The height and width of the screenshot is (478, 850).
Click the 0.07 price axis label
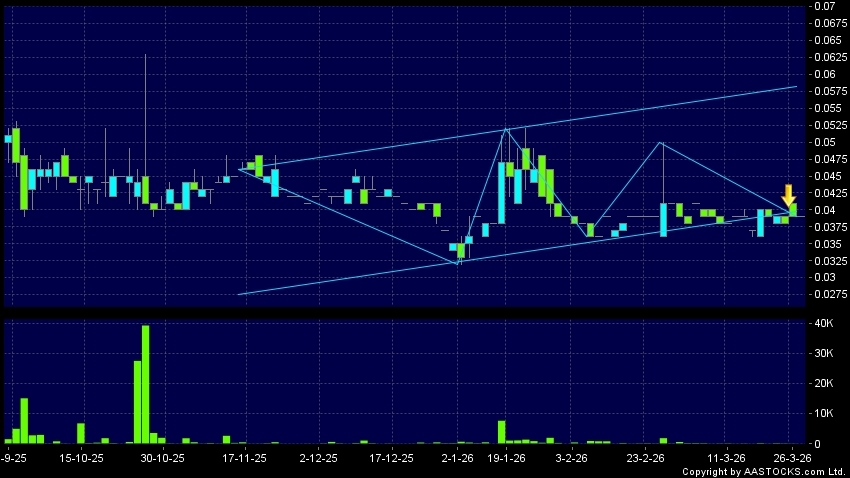click(826, 7)
